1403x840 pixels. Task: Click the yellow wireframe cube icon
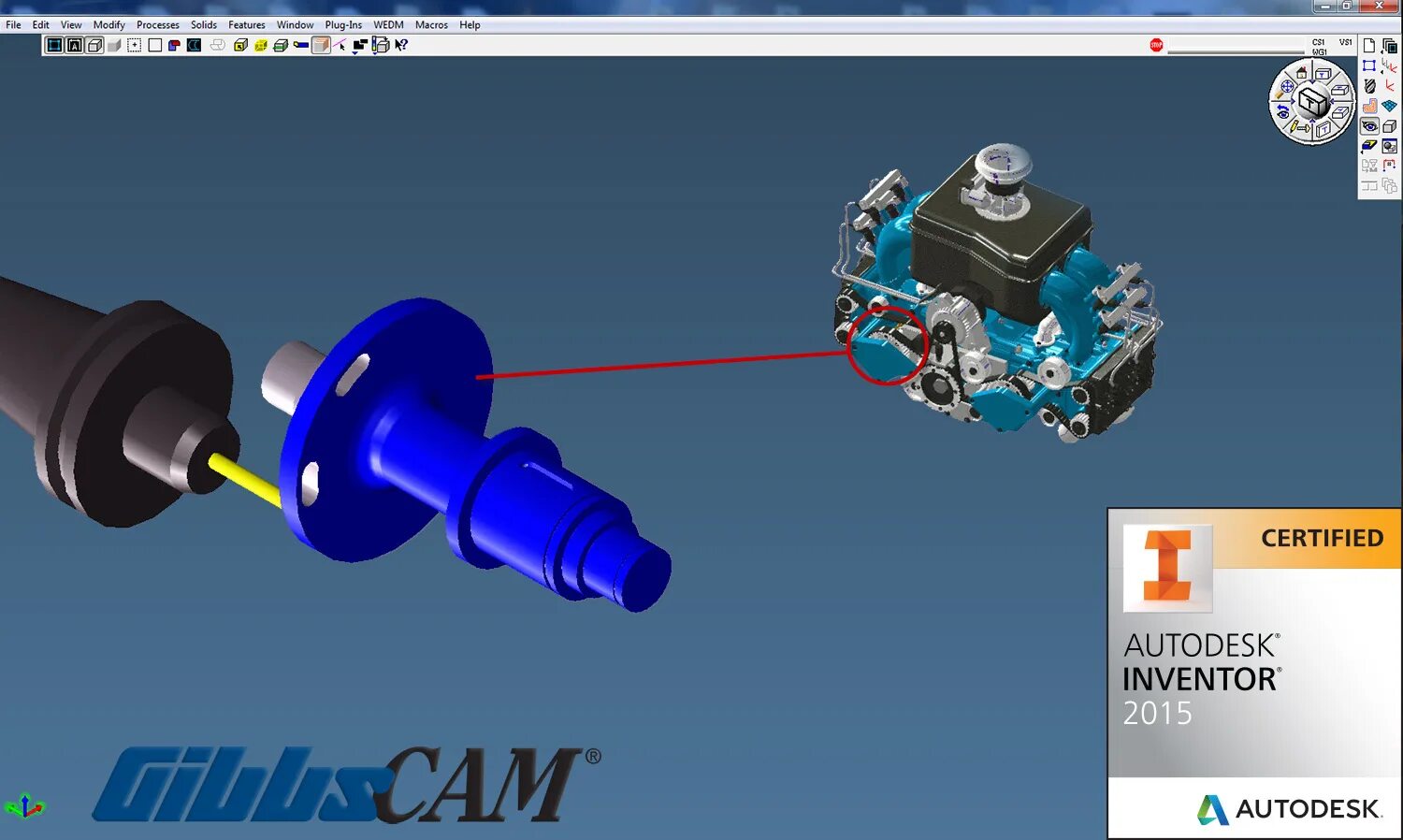coord(261,45)
